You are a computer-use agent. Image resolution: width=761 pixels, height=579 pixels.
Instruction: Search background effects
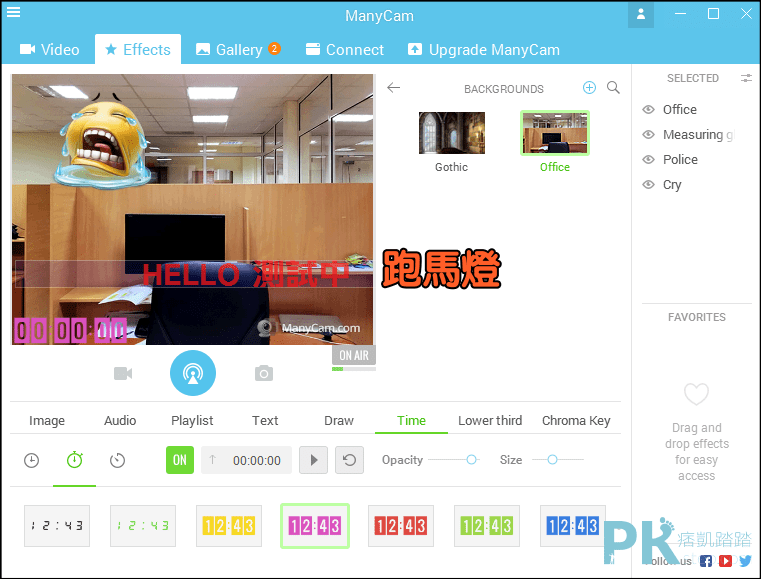(613, 87)
